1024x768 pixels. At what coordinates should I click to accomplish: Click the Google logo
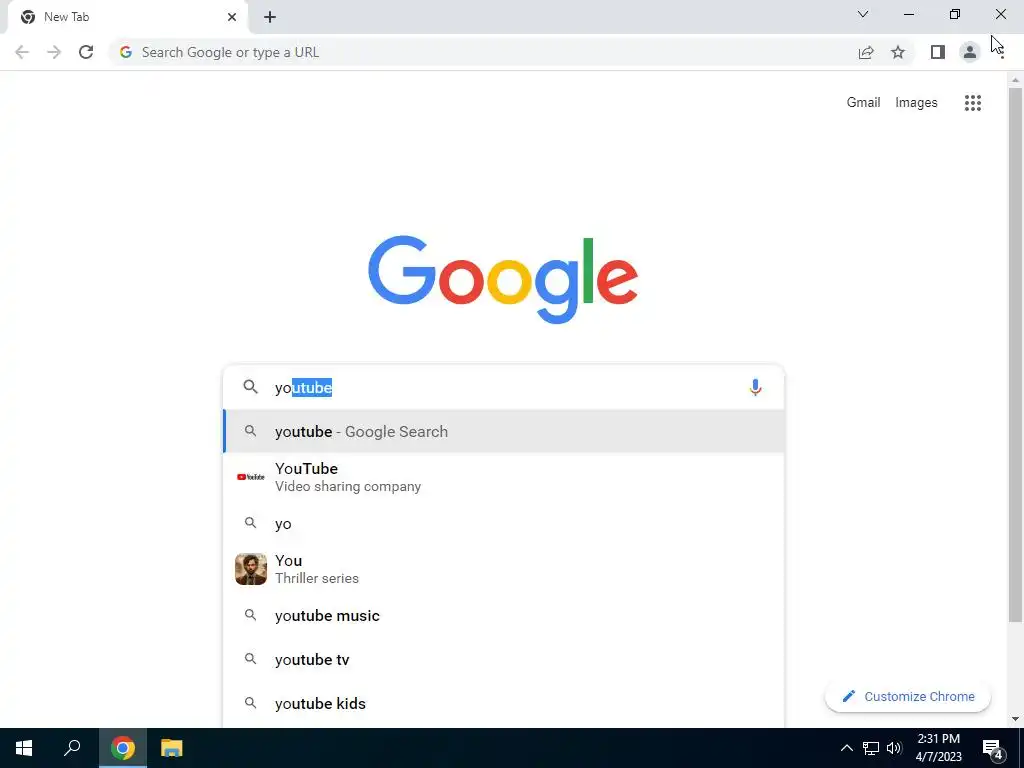[x=503, y=280]
